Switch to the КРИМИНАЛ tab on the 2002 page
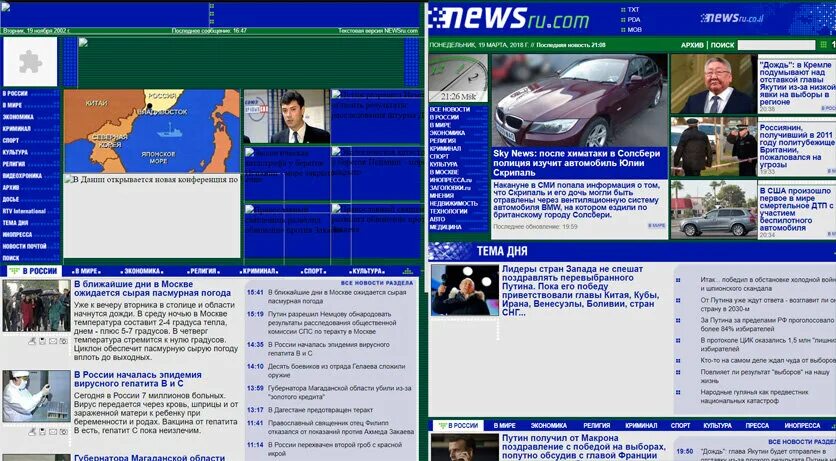The width and height of the screenshot is (836, 461). (x=259, y=271)
